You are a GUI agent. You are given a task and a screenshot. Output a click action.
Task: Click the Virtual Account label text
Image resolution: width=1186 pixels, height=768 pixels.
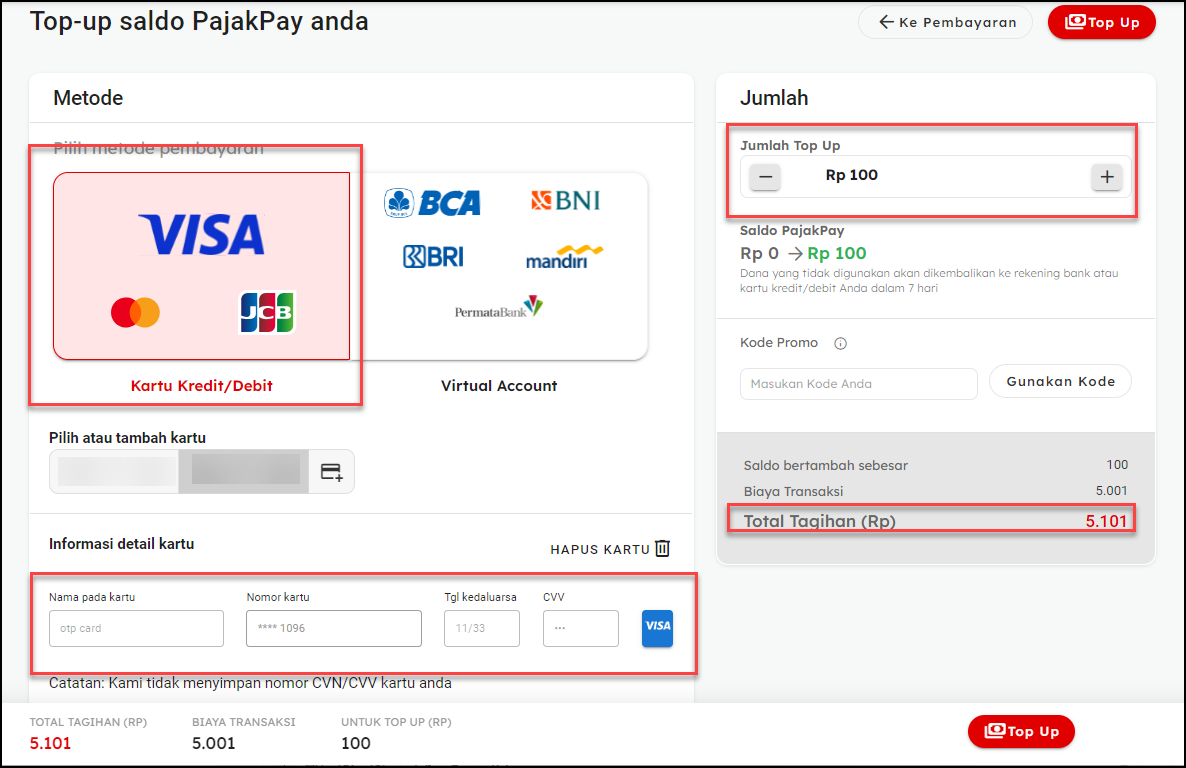(x=499, y=386)
